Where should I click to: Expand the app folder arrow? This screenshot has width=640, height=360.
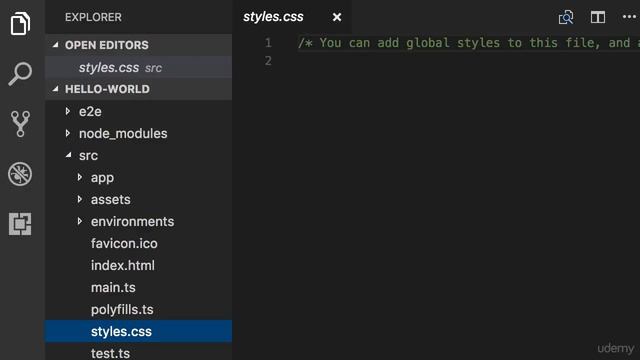80,177
